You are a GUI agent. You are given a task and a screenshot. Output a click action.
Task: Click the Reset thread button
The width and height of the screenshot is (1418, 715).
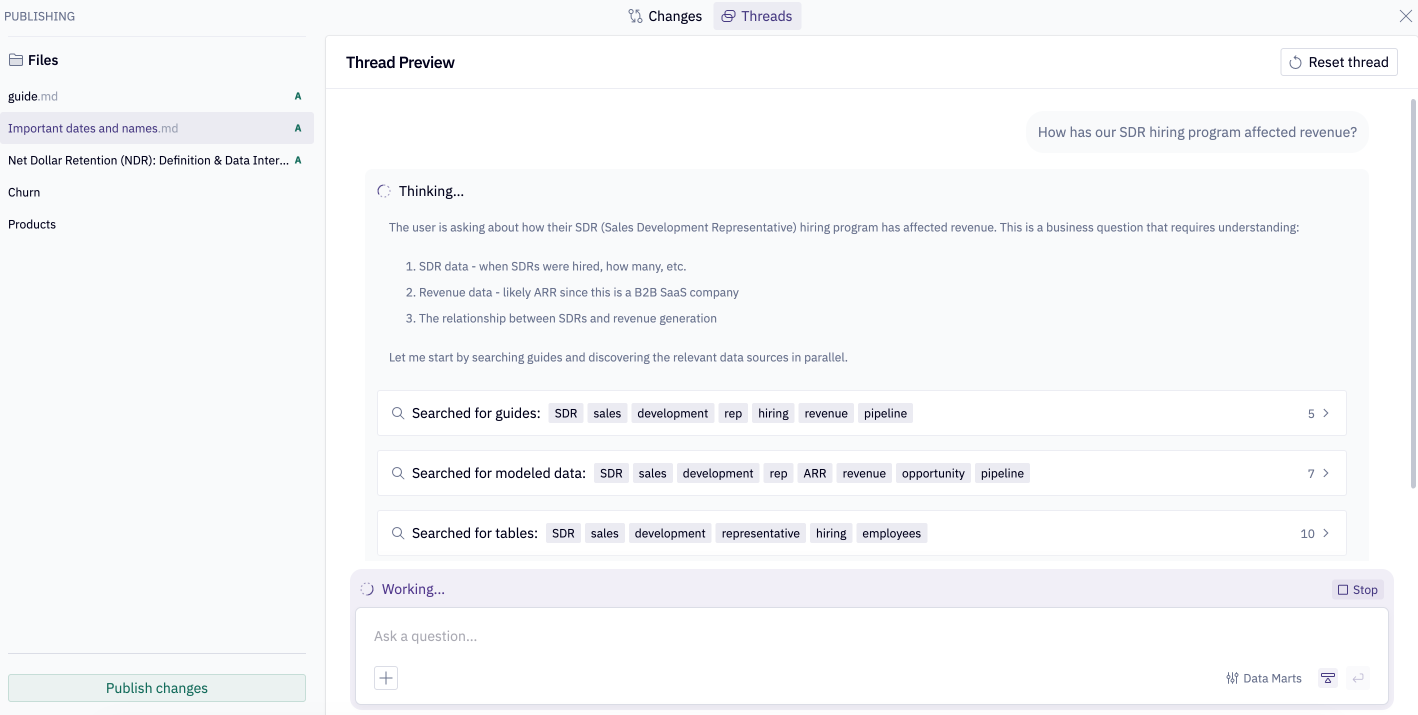1338,62
